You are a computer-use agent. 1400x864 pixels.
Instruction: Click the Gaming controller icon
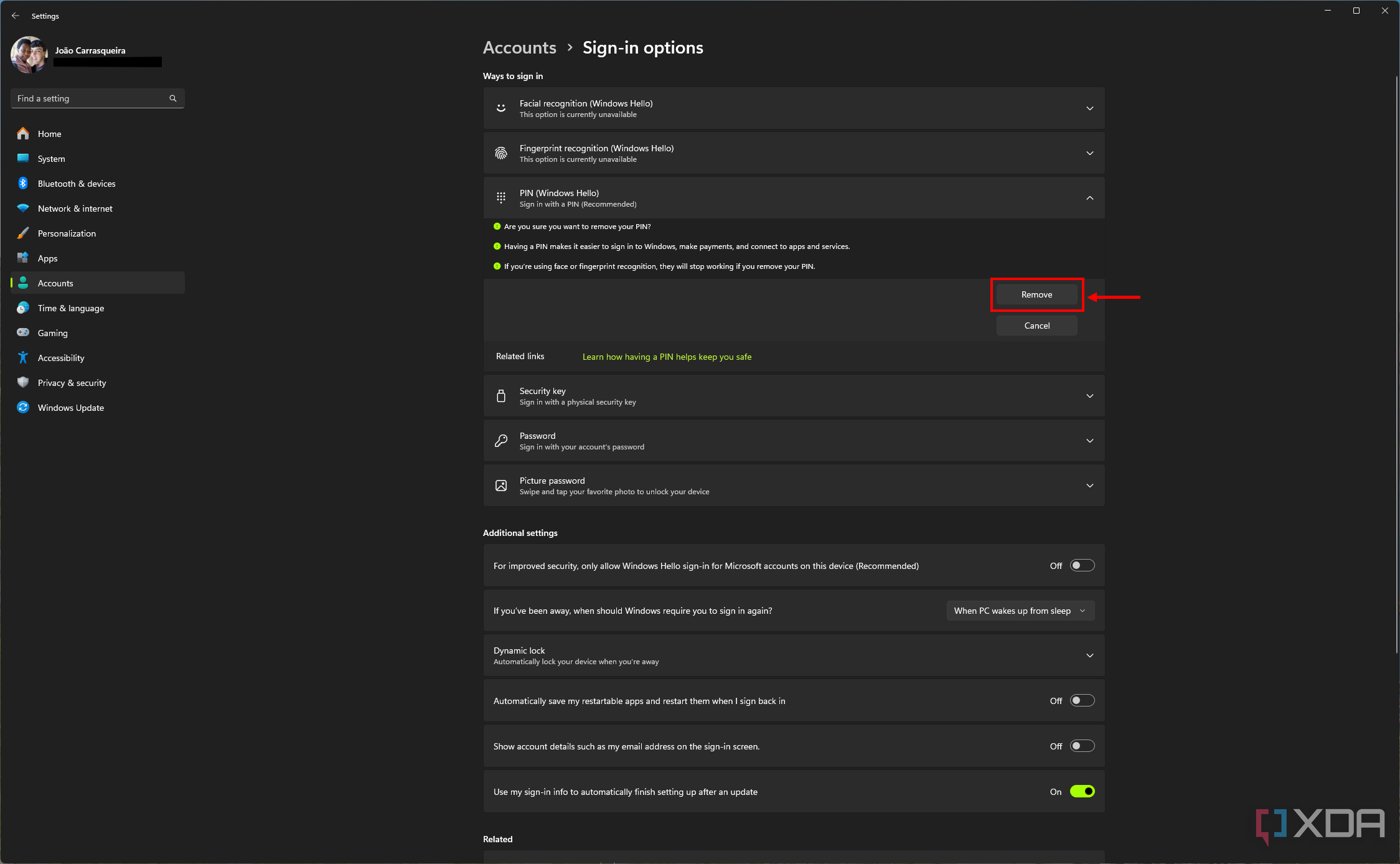[23, 332]
